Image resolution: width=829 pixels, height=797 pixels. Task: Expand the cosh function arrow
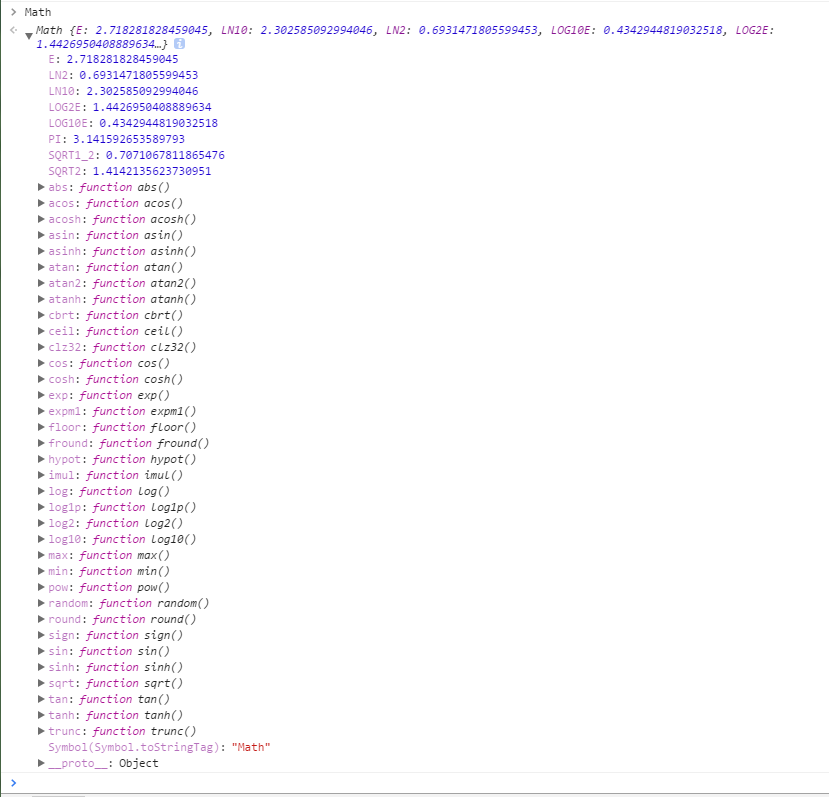[41, 379]
